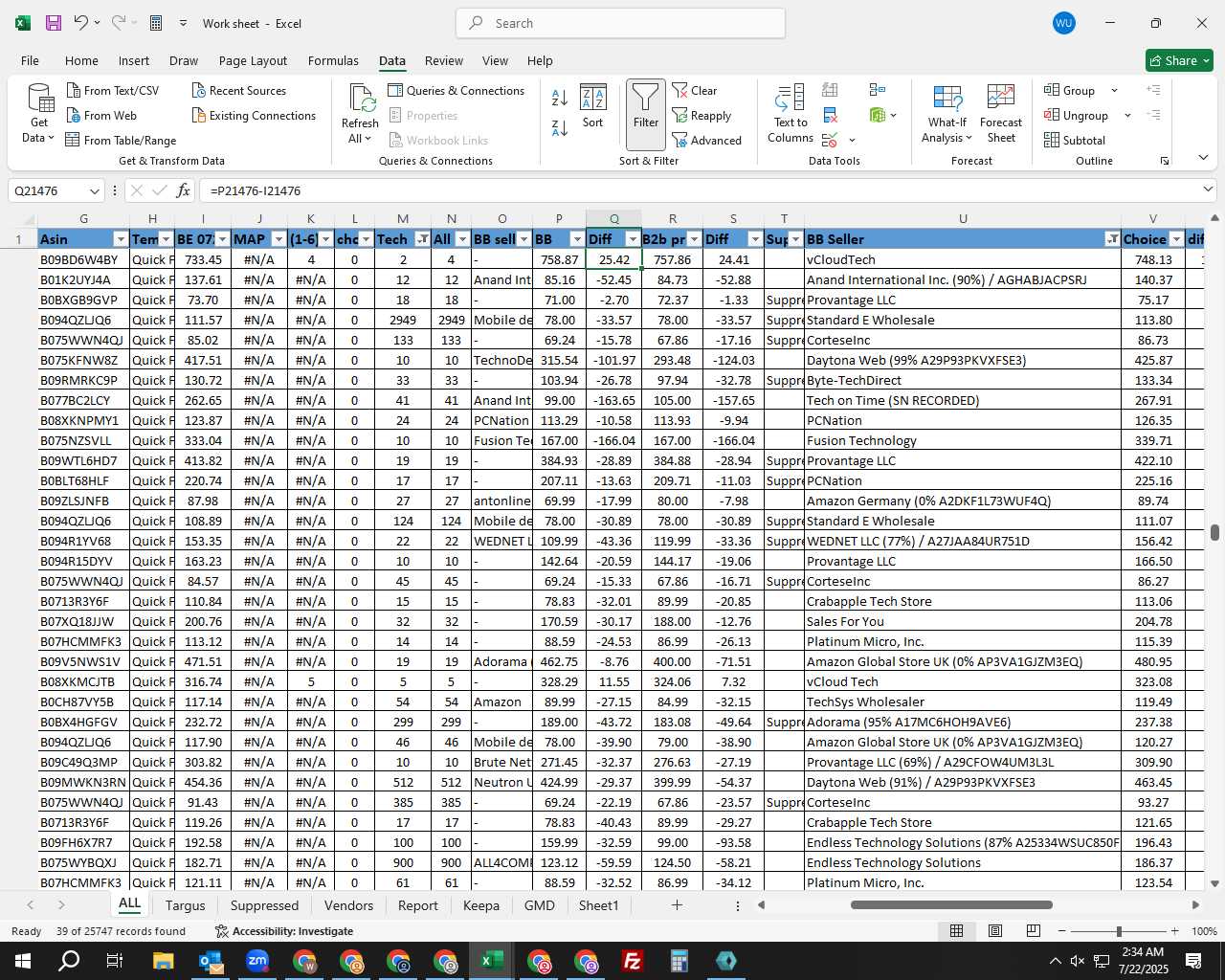This screenshot has height=980, width=1225.
Task: Insert a Subtotal
Action: (x=1075, y=140)
